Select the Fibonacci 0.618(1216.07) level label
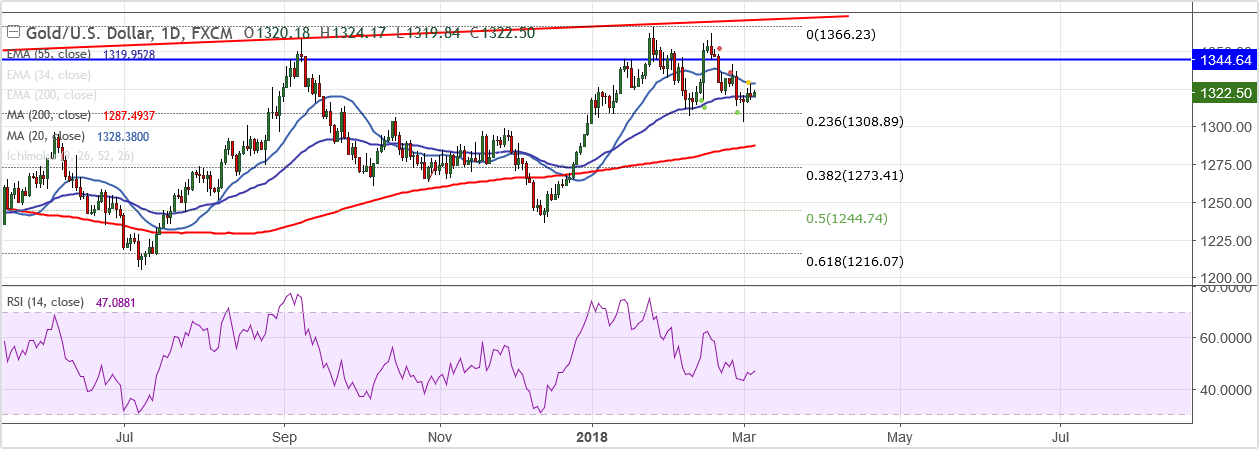The image size is (1259, 449). [x=855, y=261]
